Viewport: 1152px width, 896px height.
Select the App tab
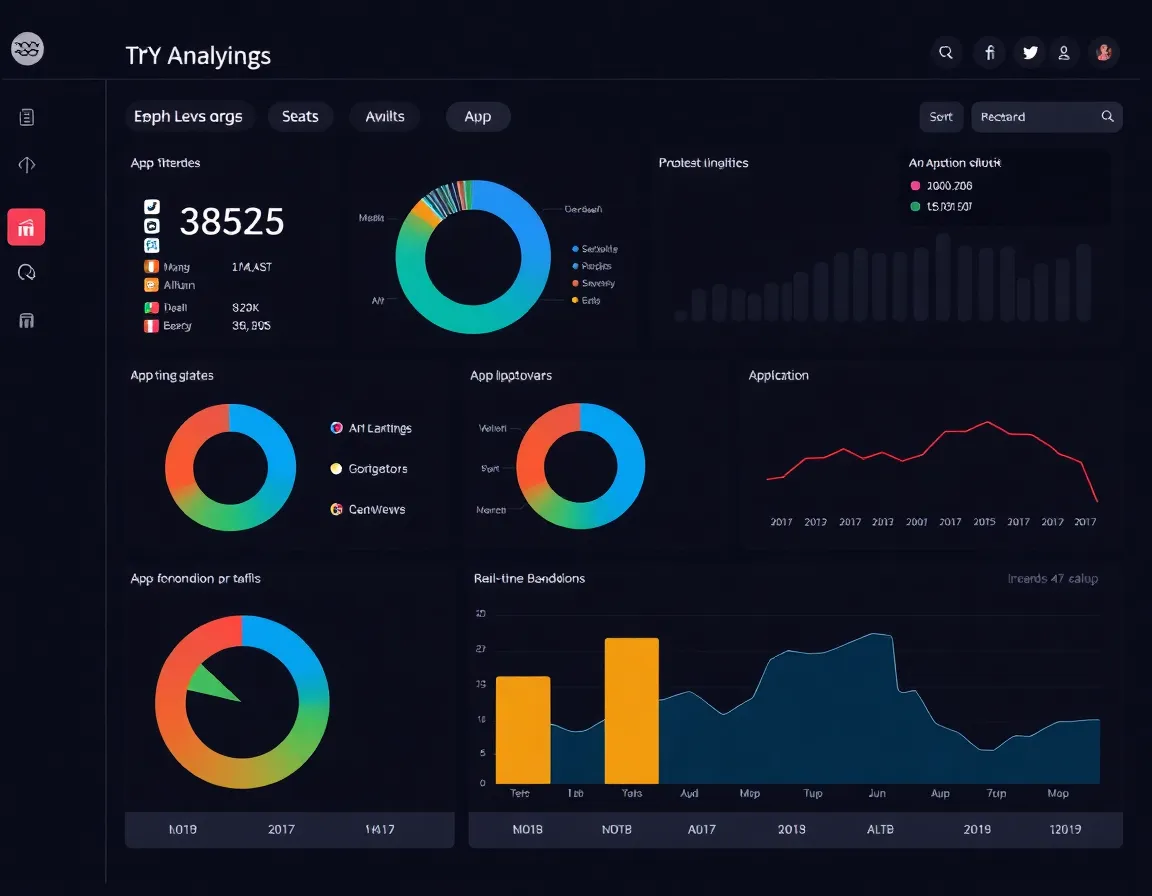[477, 116]
